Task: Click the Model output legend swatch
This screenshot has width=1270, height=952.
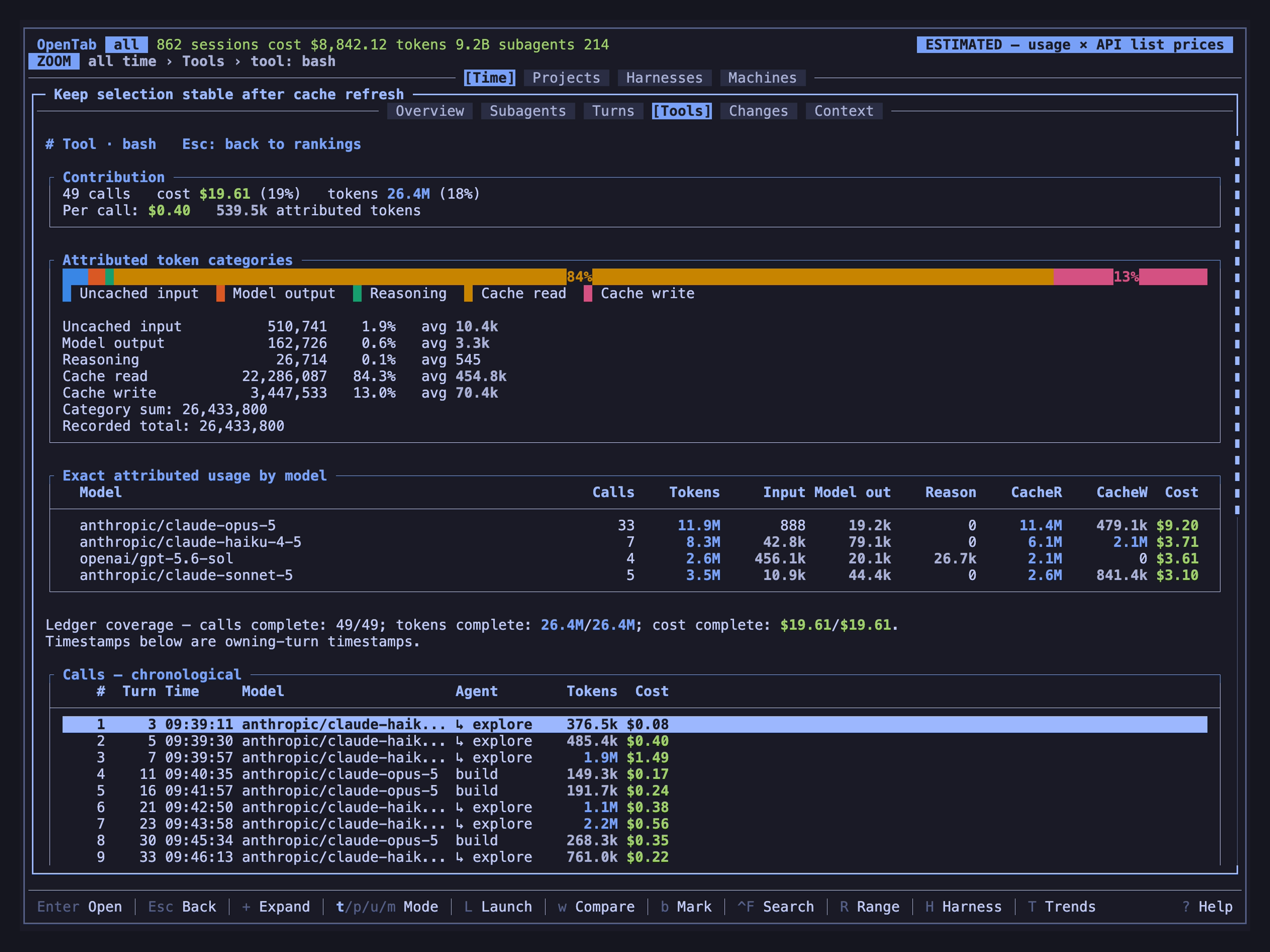Action: pyautogui.click(x=220, y=293)
